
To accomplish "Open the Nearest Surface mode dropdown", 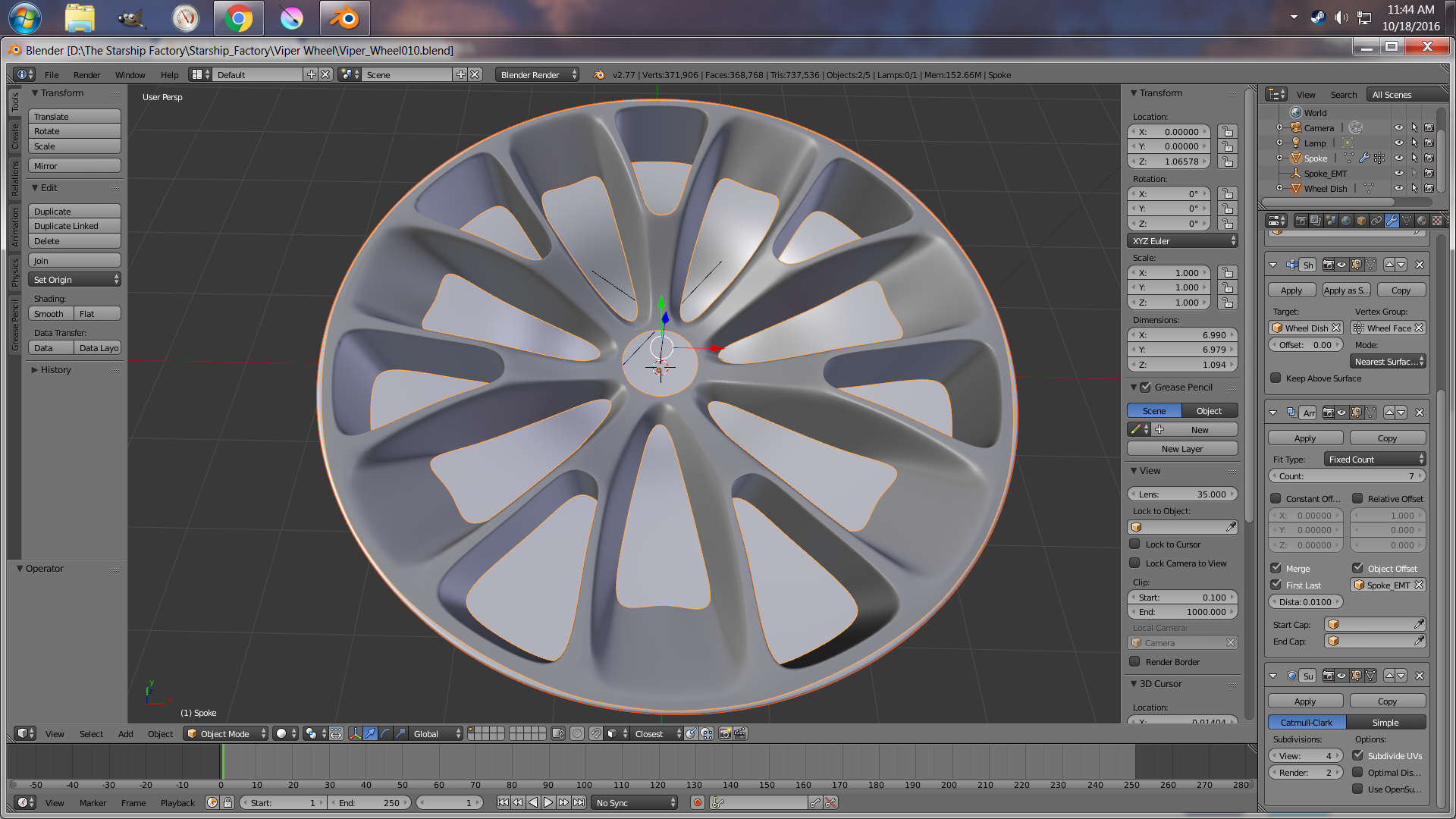I will click(x=1388, y=362).
